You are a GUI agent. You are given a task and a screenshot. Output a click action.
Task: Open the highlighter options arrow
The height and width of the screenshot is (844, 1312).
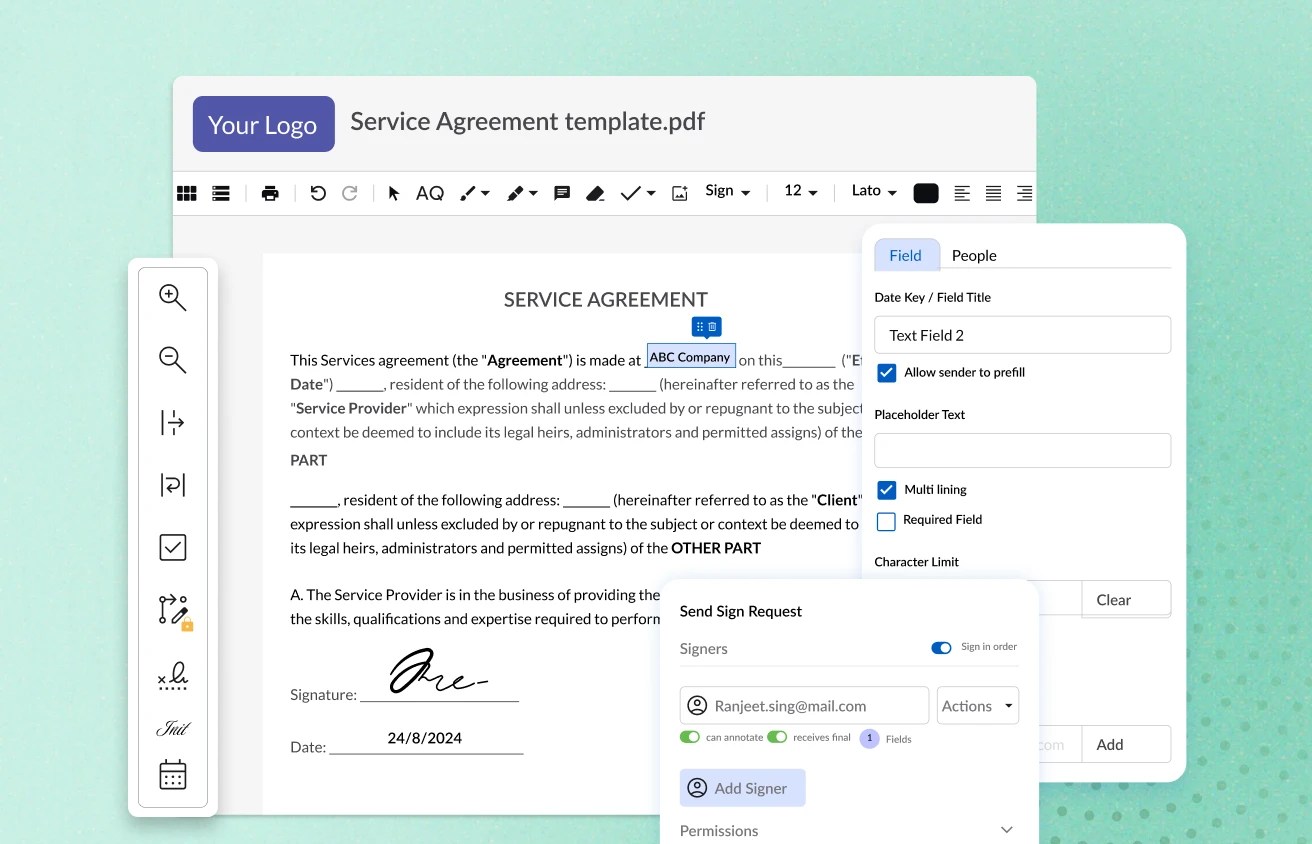coord(533,193)
